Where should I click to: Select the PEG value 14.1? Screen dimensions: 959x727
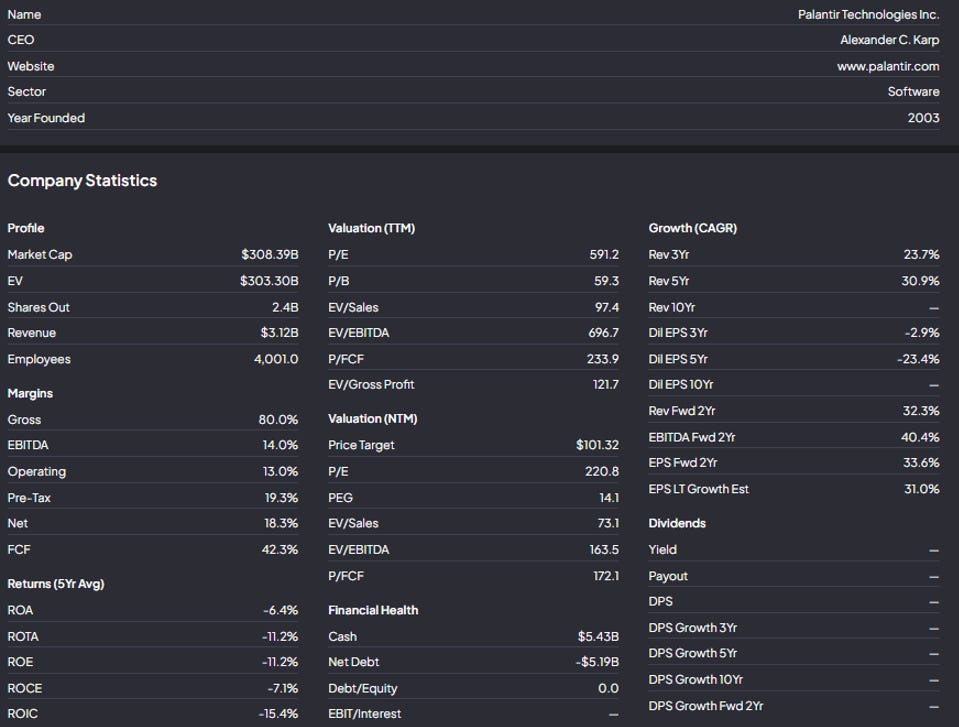(609, 498)
